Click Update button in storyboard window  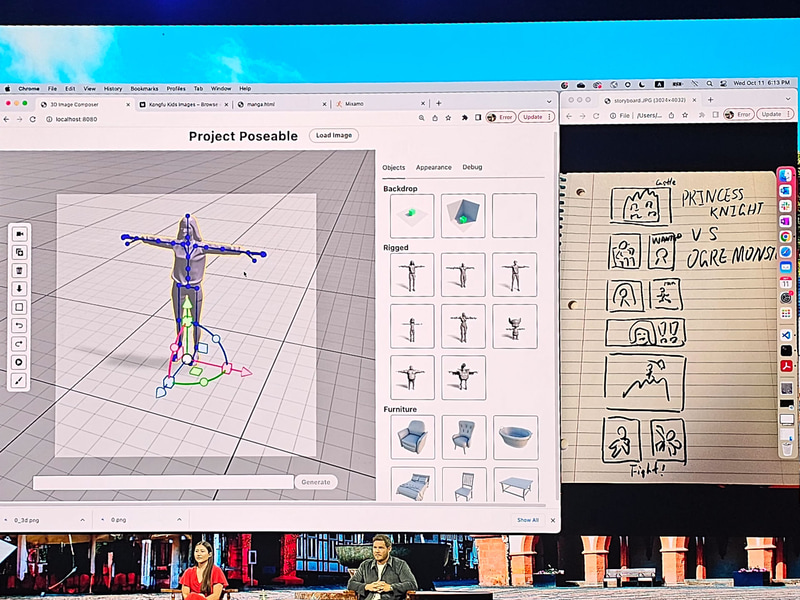pos(771,114)
